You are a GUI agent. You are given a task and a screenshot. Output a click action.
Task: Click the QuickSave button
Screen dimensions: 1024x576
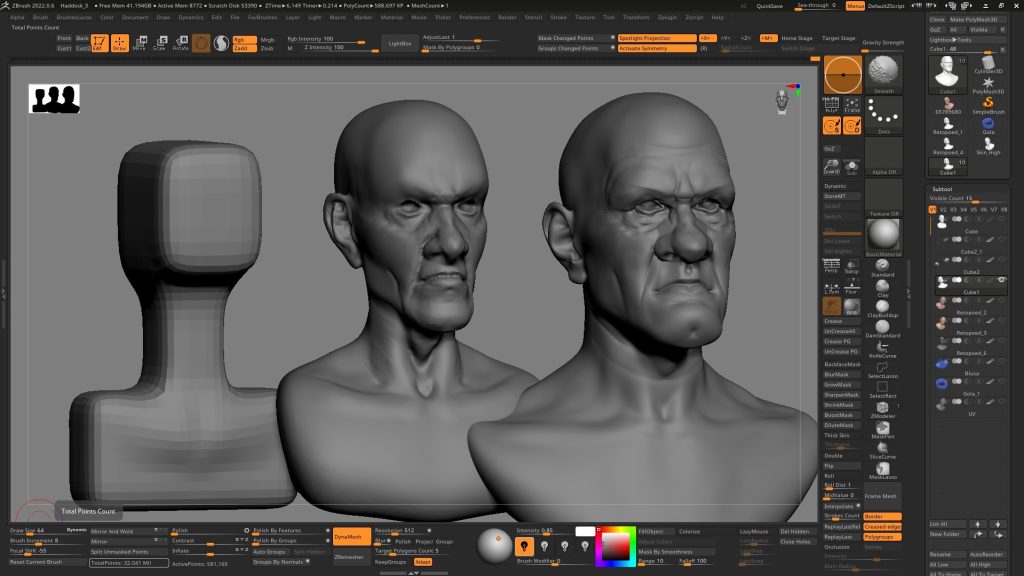tap(769, 6)
